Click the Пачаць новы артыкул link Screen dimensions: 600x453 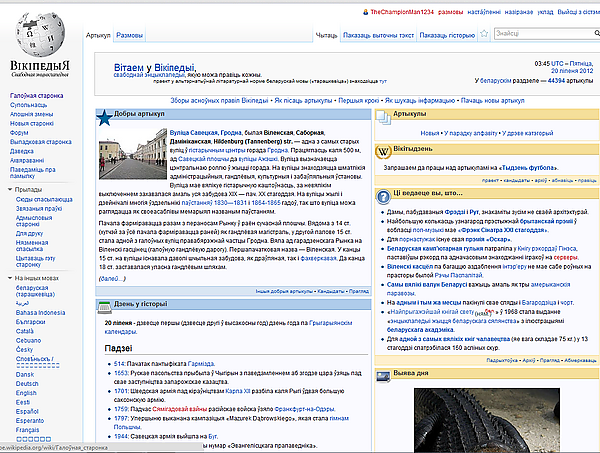click(492, 101)
